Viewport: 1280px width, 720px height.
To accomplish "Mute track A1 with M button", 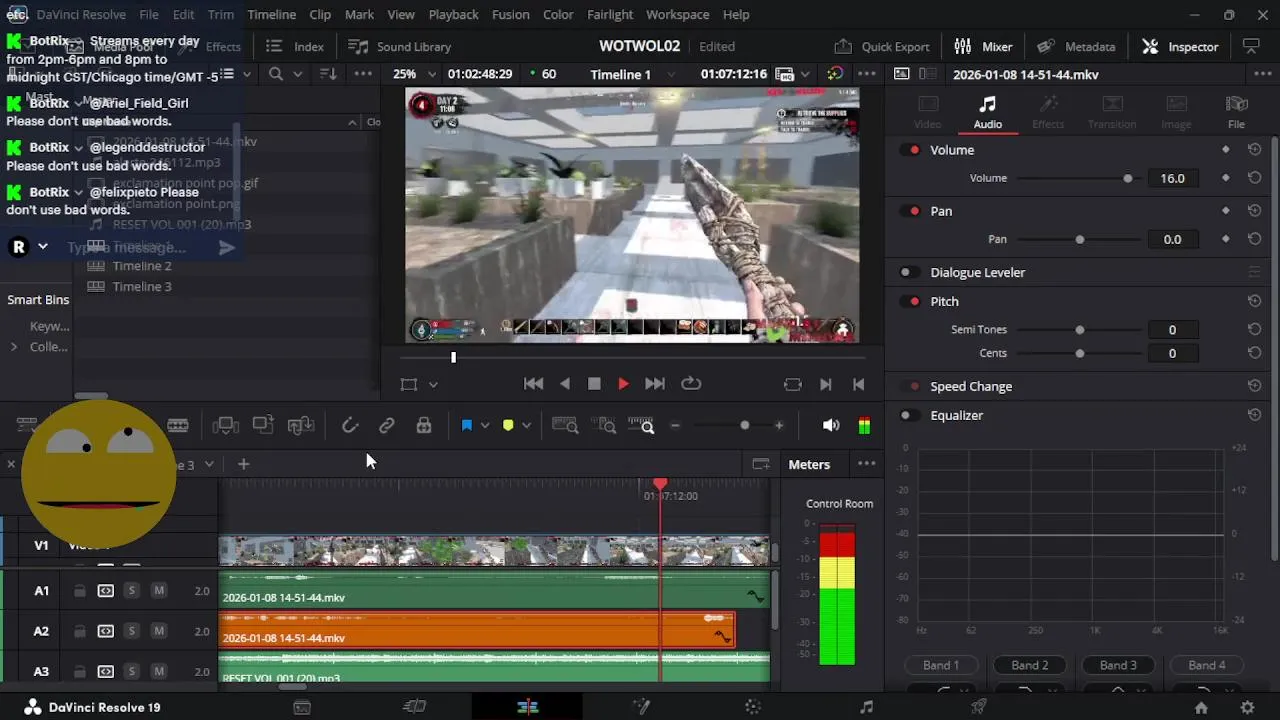I will 159,591.
